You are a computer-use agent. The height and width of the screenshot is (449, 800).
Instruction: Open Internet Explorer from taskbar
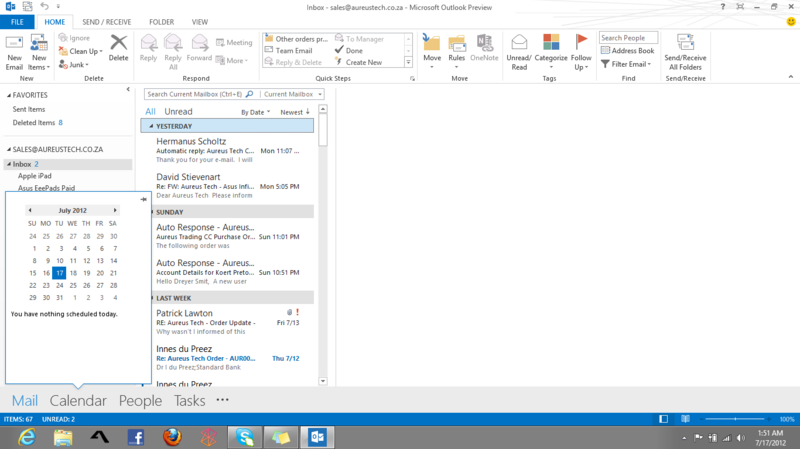[27, 437]
